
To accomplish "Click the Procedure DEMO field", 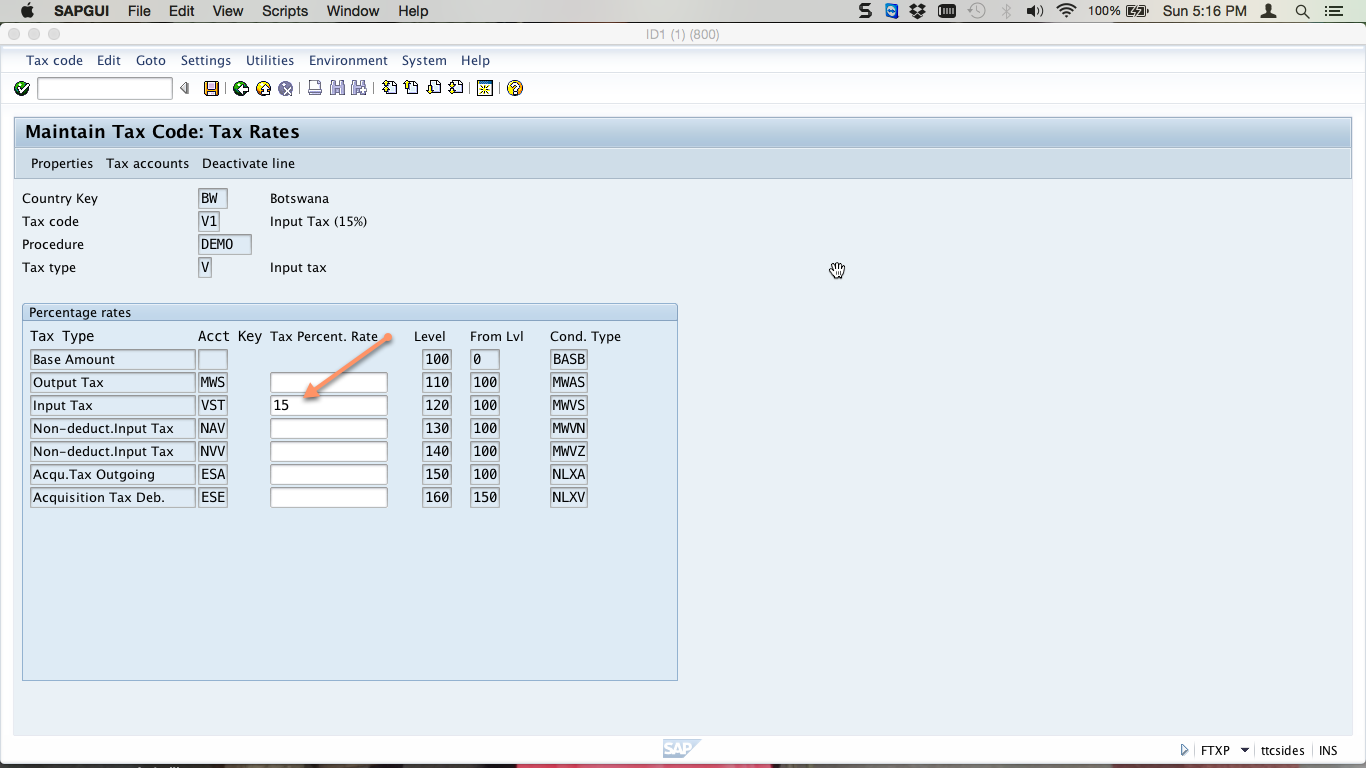I will coord(225,244).
